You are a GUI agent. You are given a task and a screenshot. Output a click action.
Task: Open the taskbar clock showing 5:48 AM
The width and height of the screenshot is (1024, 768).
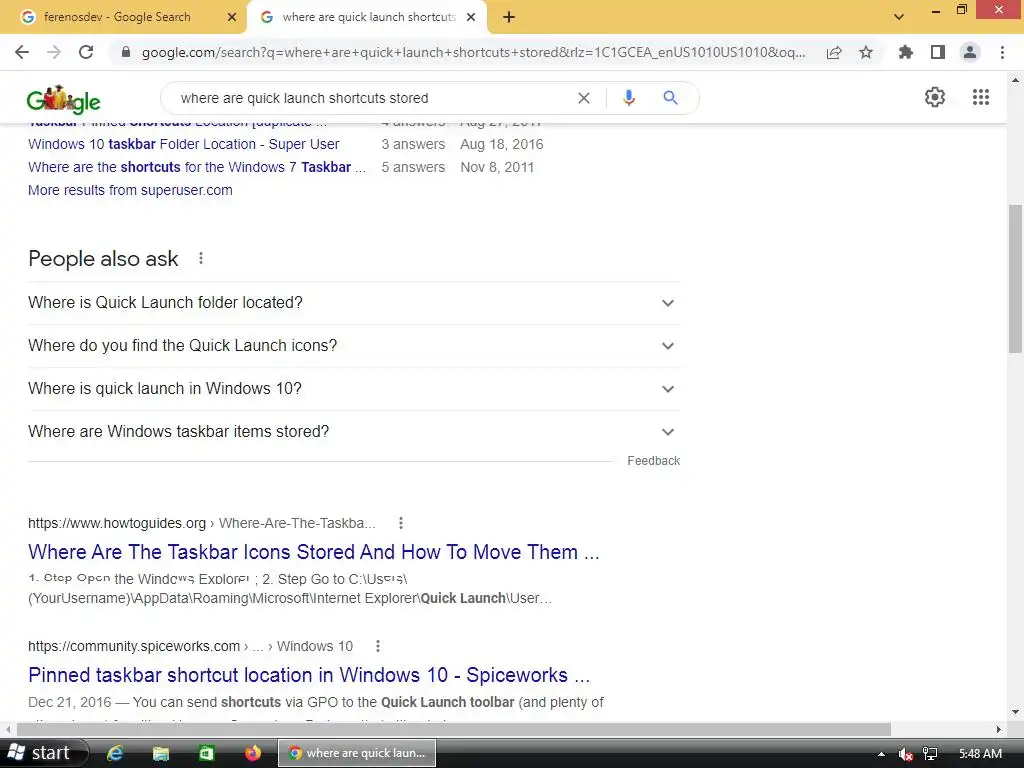[x=980, y=754]
